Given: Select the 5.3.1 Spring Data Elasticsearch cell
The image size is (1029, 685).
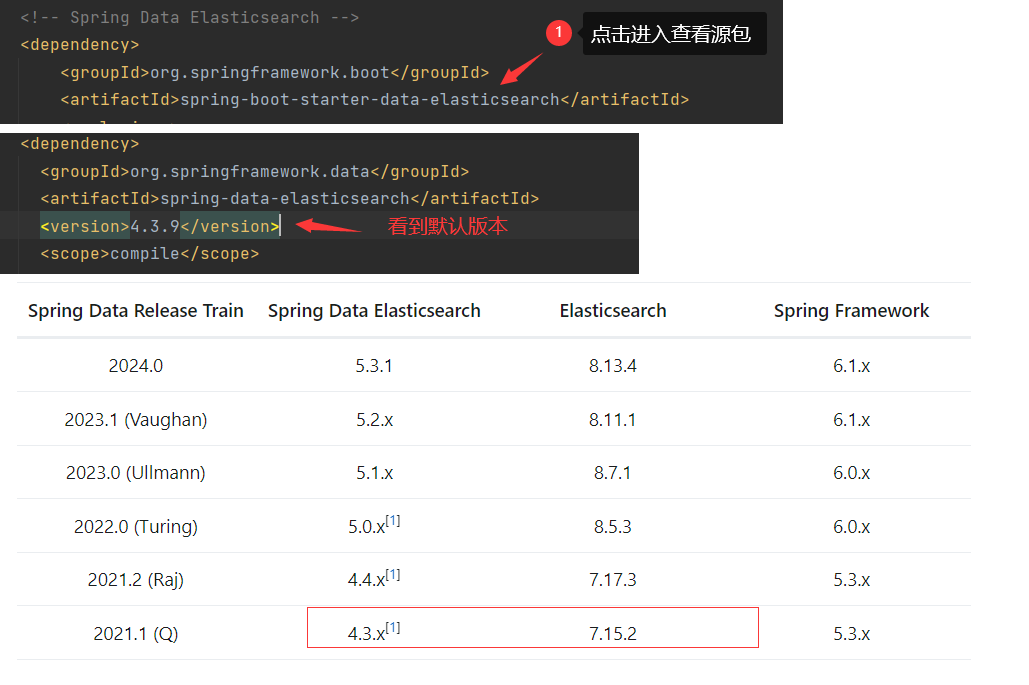Looking at the screenshot, I should click(374, 365).
